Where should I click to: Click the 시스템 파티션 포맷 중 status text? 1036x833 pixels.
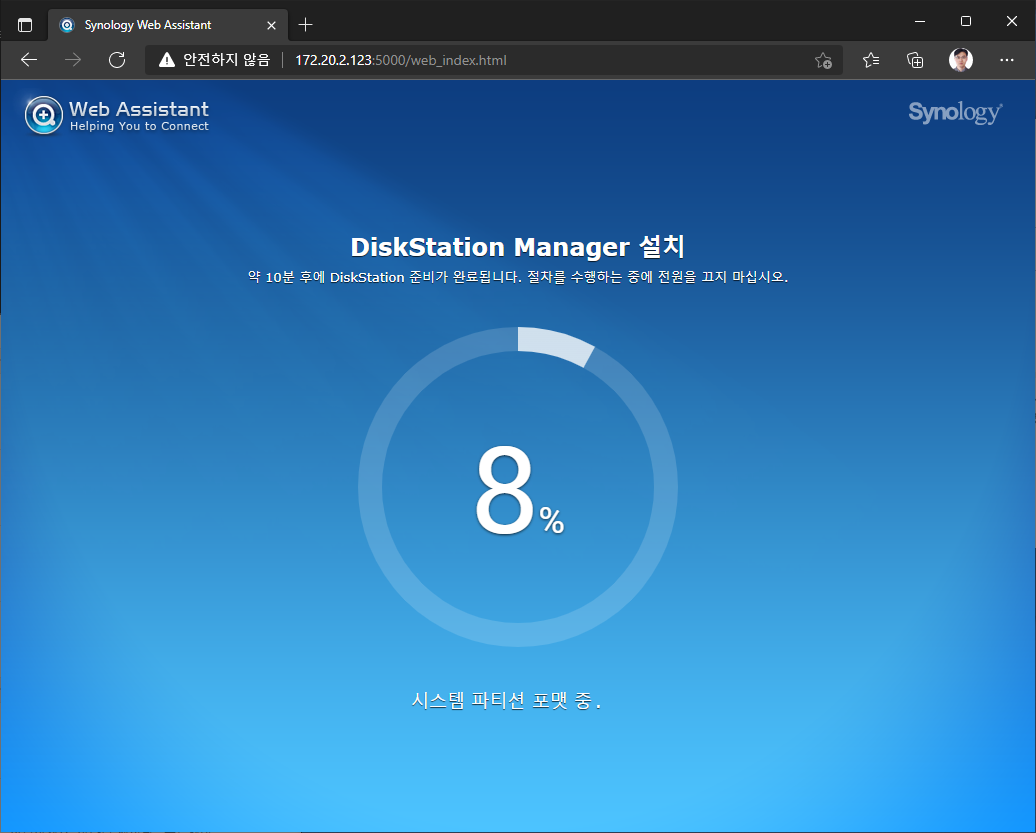[x=506, y=700]
